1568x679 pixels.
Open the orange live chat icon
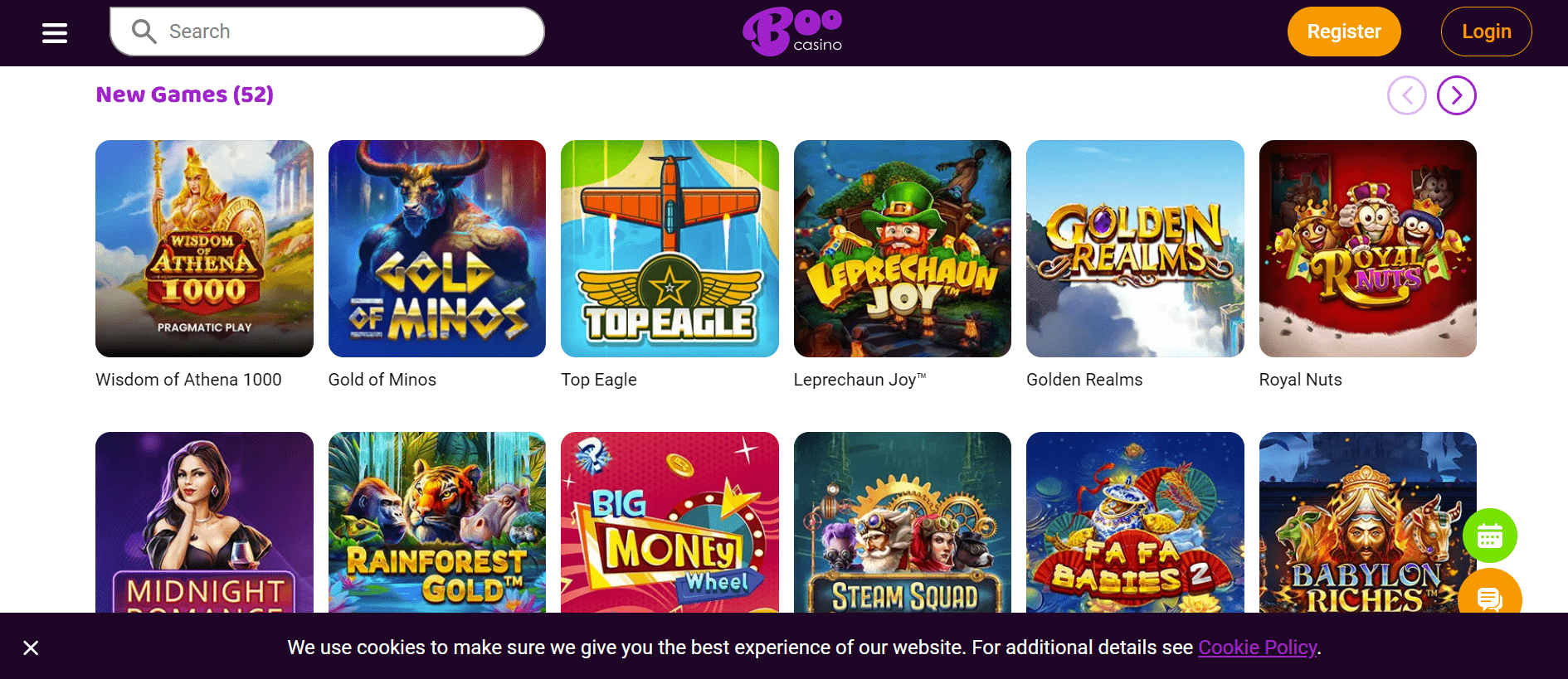(1490, 594)
